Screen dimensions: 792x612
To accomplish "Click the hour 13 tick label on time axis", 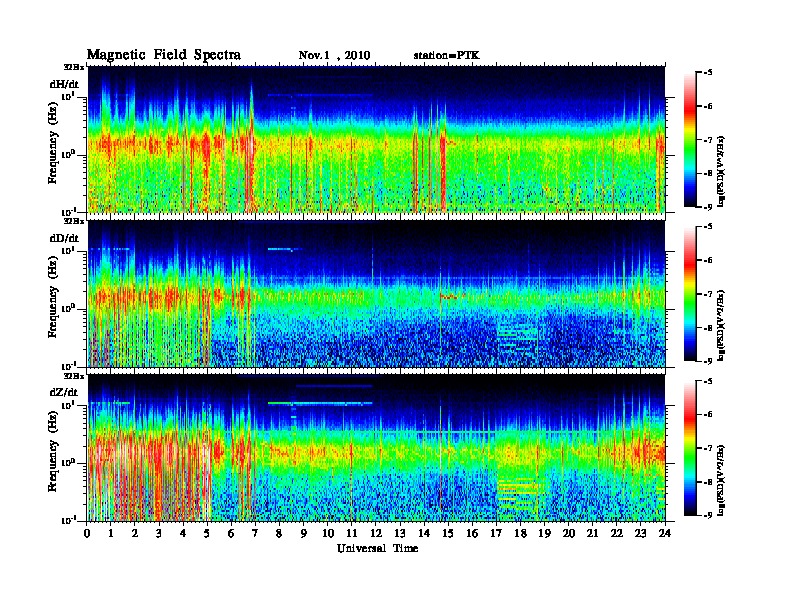I will [400, 534].
